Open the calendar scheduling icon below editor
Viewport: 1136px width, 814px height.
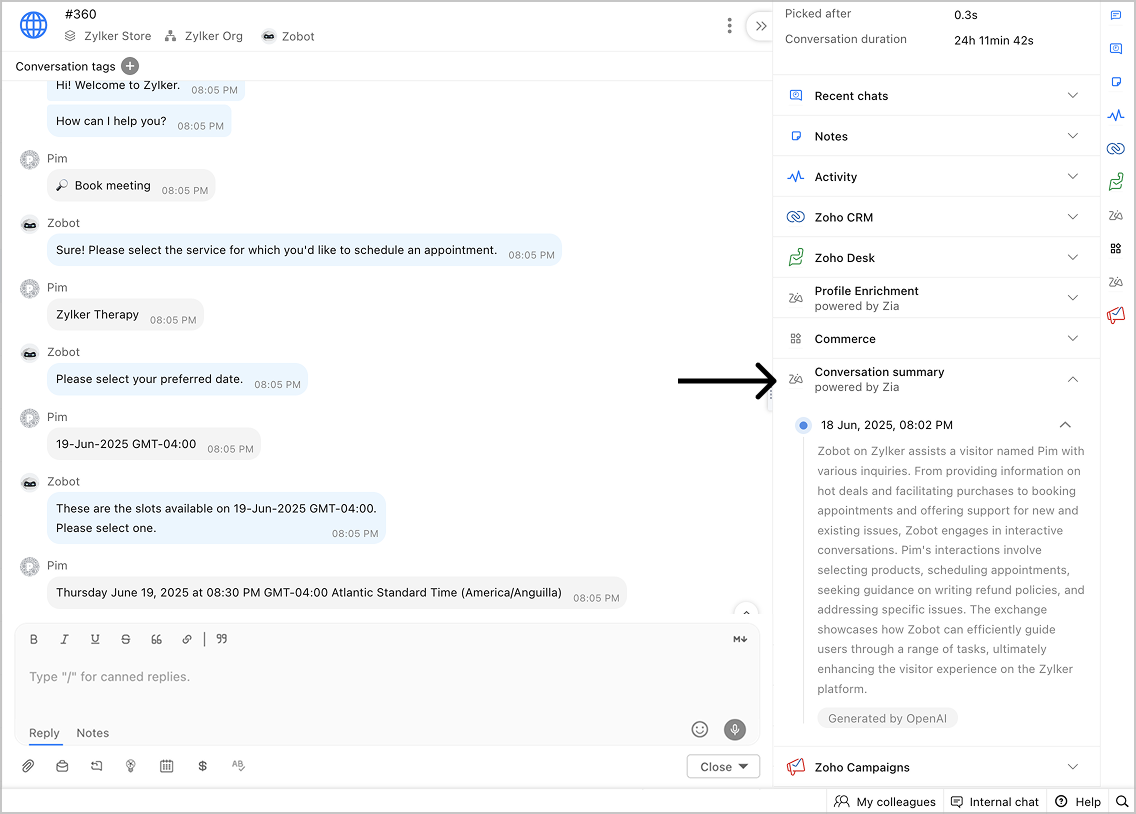click(167, 765)
